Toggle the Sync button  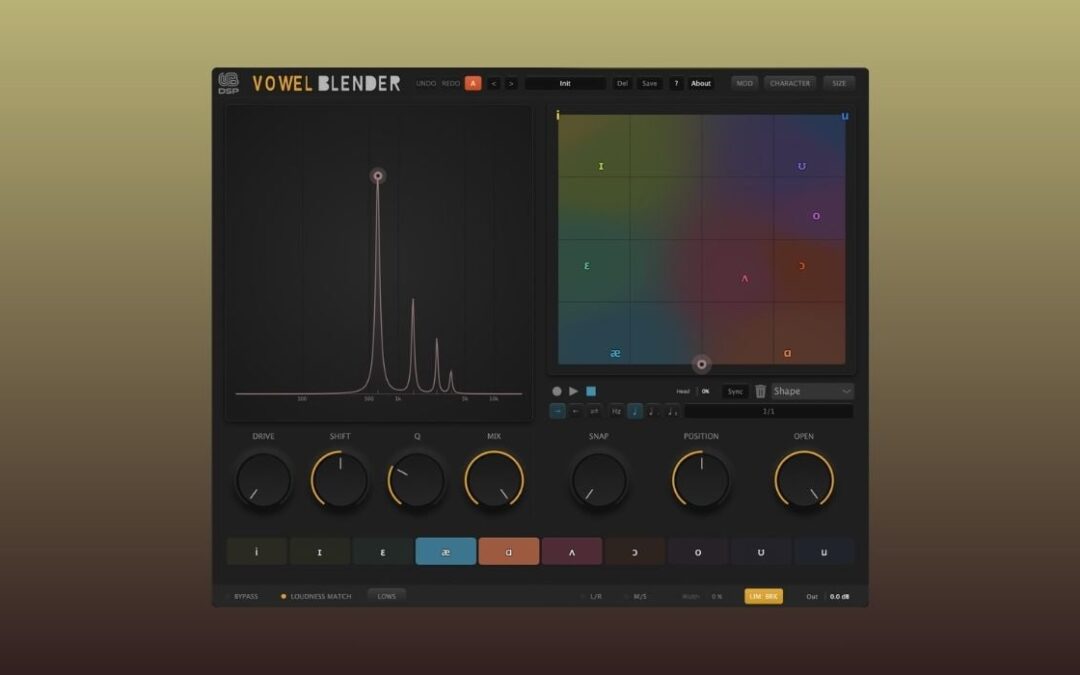pyautogui.click(x=735, y=391)
